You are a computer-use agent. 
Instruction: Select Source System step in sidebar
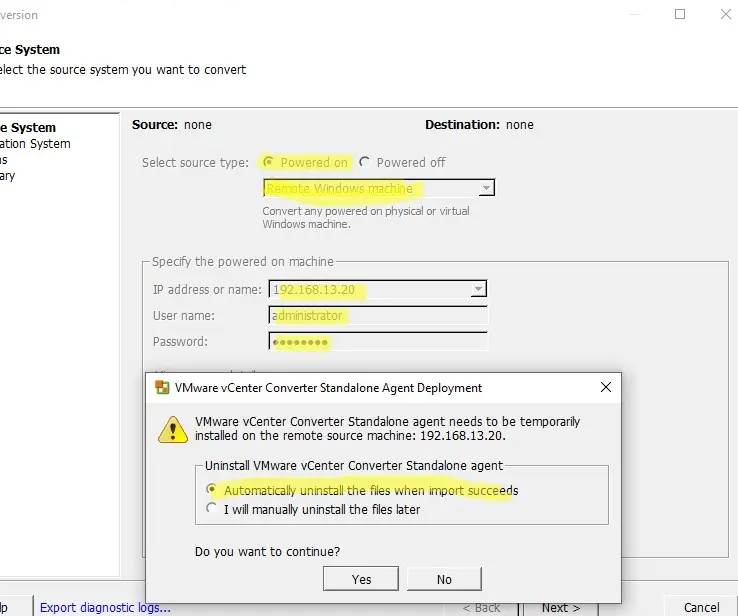coord(28,128)
